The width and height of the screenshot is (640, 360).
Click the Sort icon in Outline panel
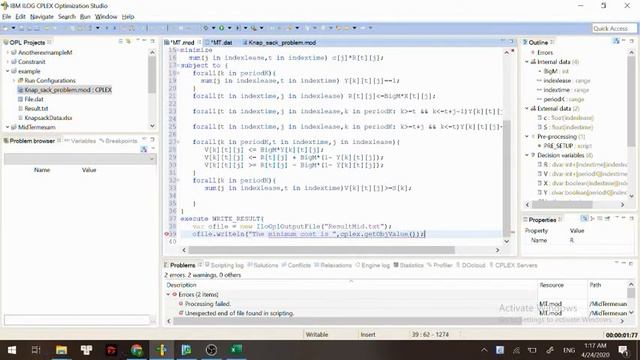616,41
